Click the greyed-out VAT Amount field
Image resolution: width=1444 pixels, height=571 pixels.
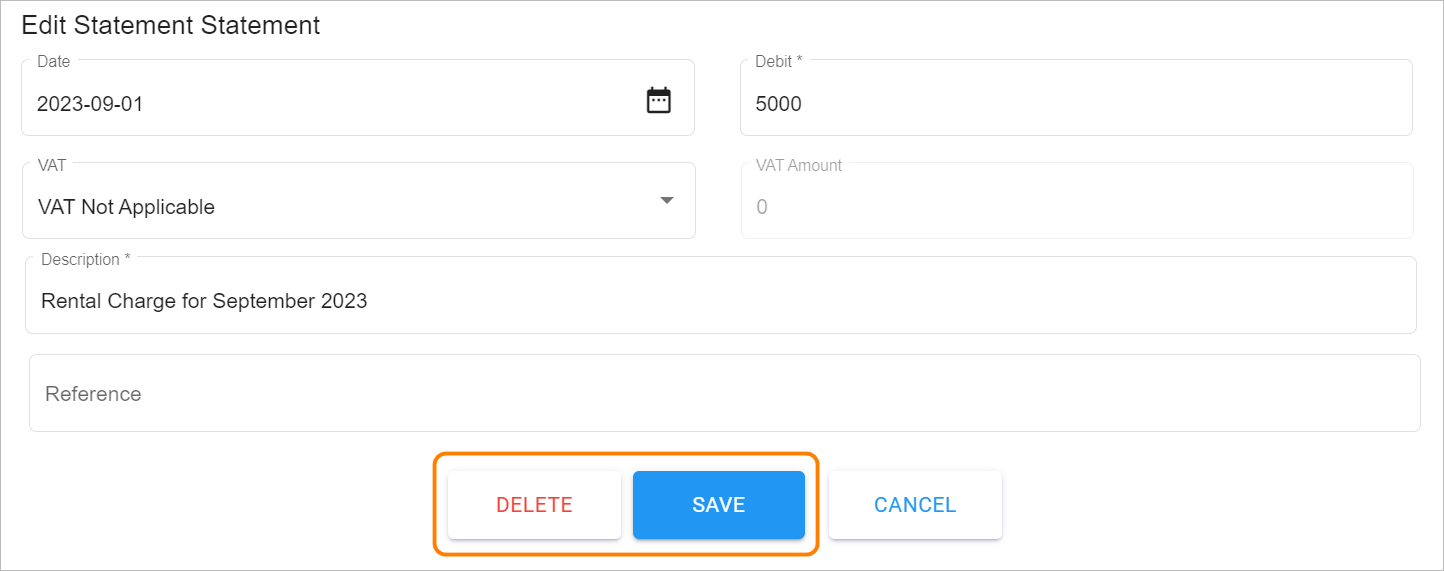[1077, 201]
